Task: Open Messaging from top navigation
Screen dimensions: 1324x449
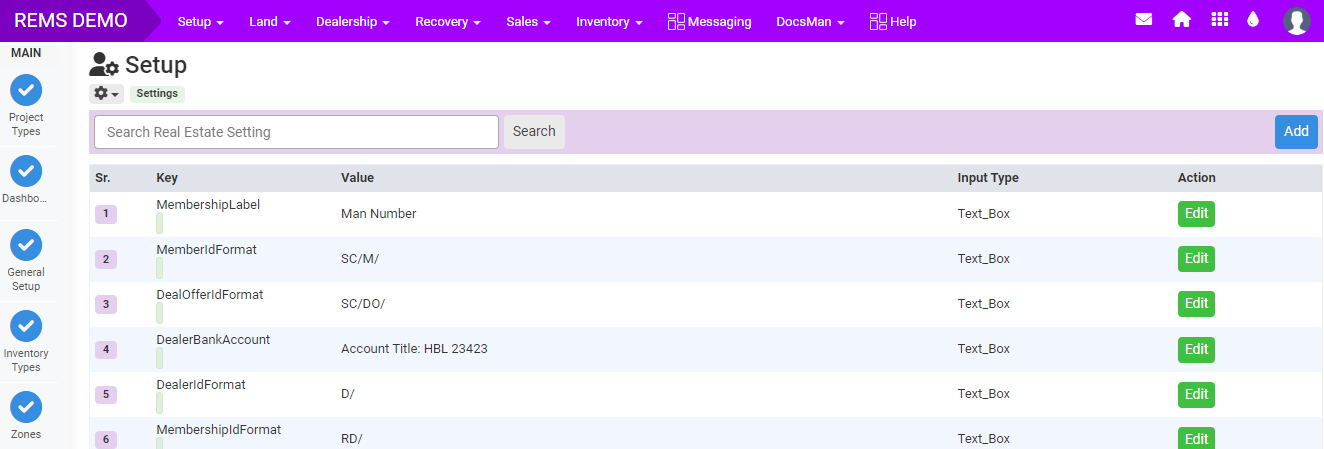Action: click(709, 22)
